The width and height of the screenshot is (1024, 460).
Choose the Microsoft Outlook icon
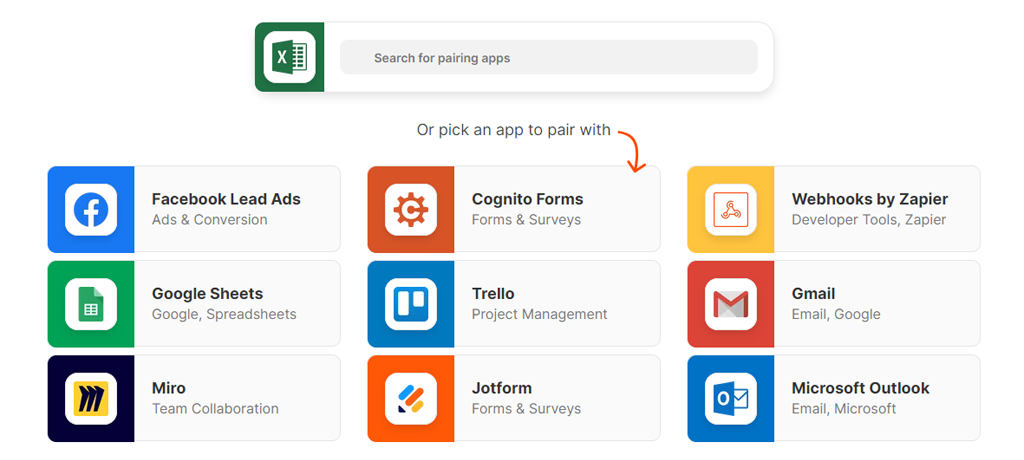(731, 398)
